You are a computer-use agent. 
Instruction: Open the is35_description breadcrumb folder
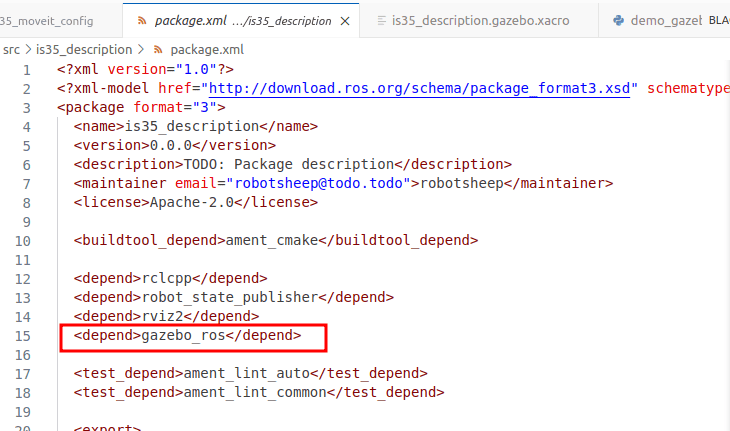pyautogui.click(x=84, y=49)
